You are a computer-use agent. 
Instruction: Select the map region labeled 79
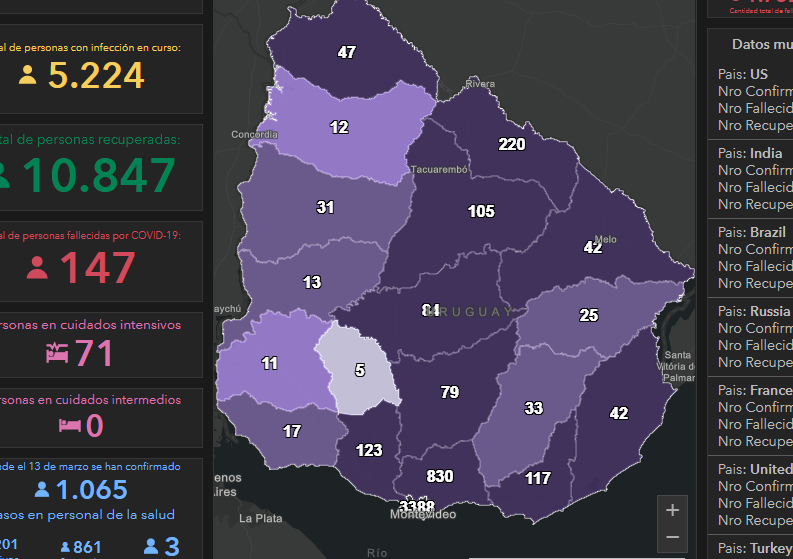(450, 392)
